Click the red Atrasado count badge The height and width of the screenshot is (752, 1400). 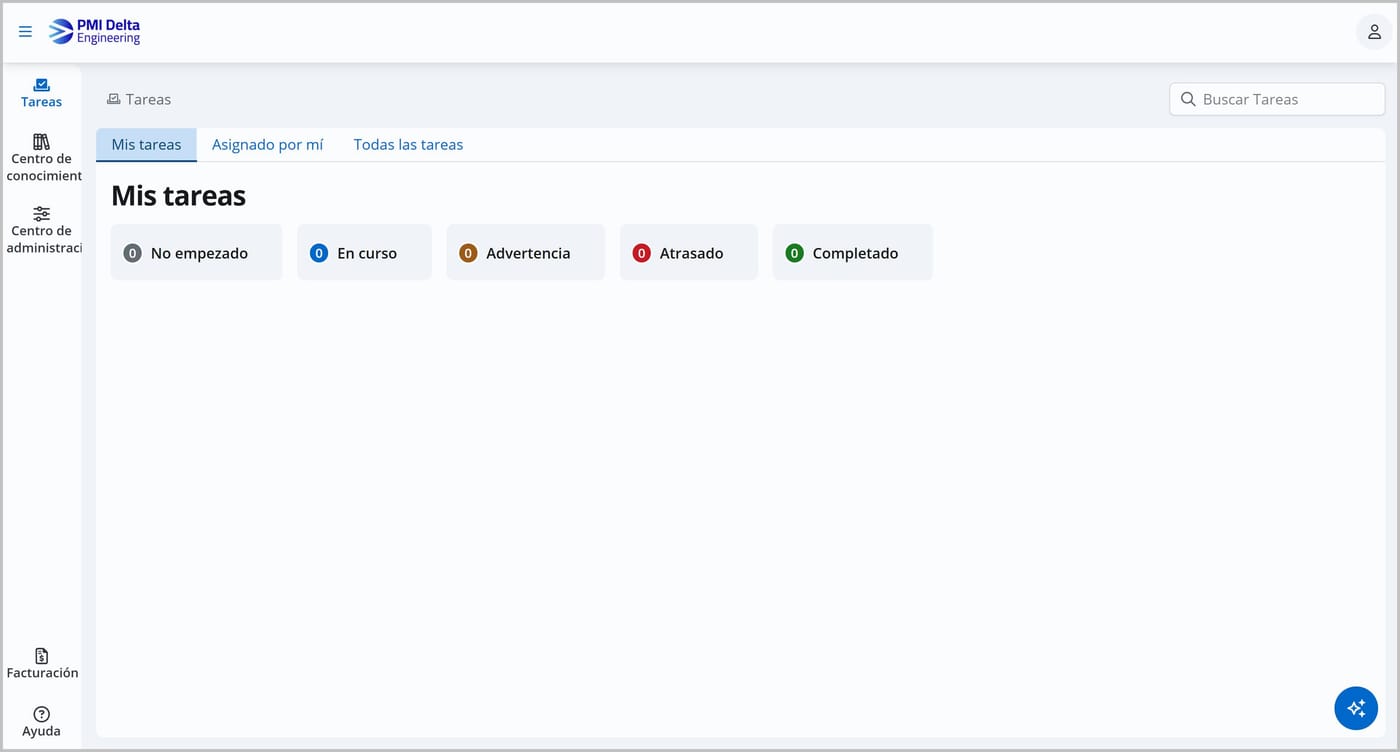[642, 253]
